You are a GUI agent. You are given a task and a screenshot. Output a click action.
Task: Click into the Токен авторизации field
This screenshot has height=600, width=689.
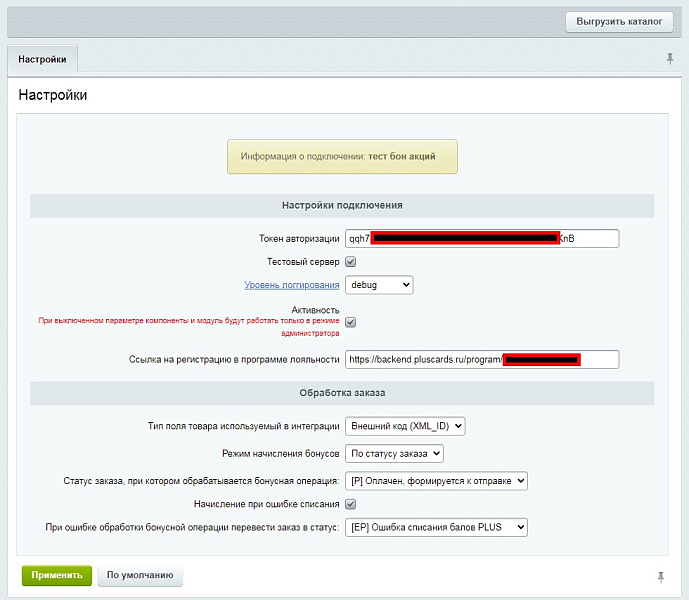tap(481, 239)
